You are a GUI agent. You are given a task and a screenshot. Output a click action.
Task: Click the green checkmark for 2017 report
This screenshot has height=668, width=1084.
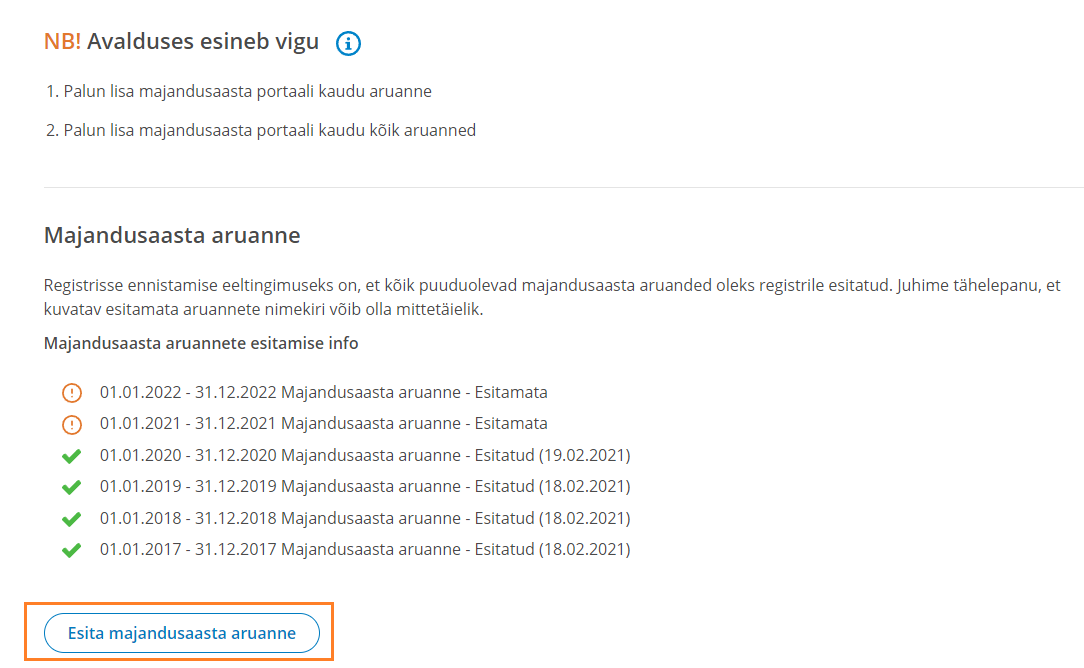coord(71,550)
